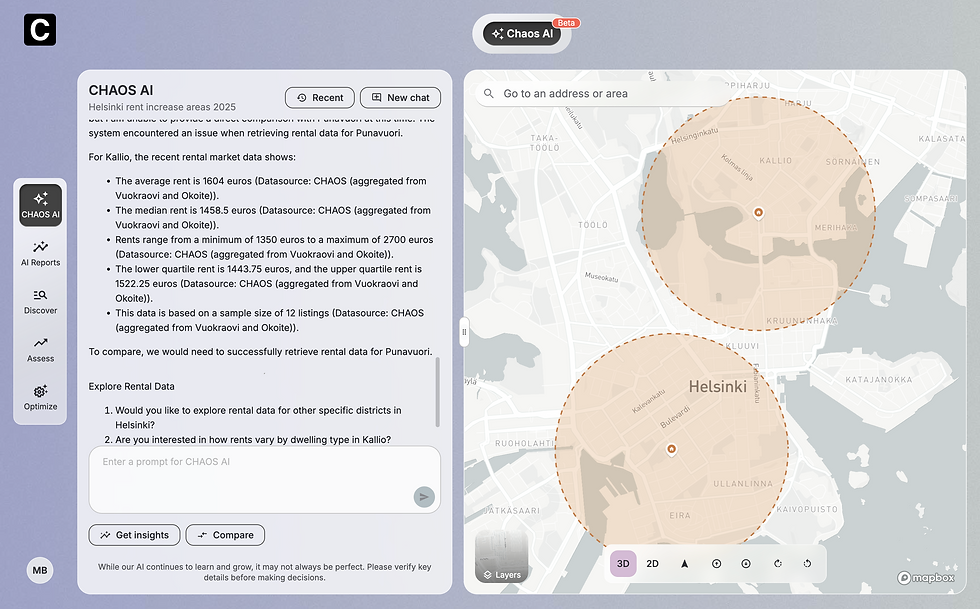Image resolution: width=980 pixels, height=609 pixels.
Task: Click the ULLANLINNA map label
Action: (743, 483)
